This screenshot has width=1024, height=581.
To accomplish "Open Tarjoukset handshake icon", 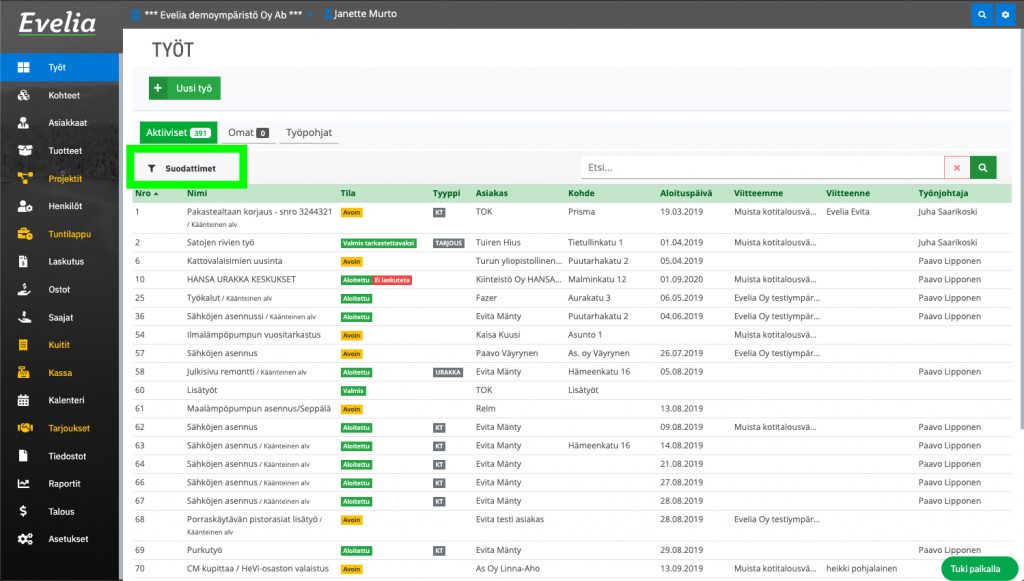I will click(x=25, y=428).
